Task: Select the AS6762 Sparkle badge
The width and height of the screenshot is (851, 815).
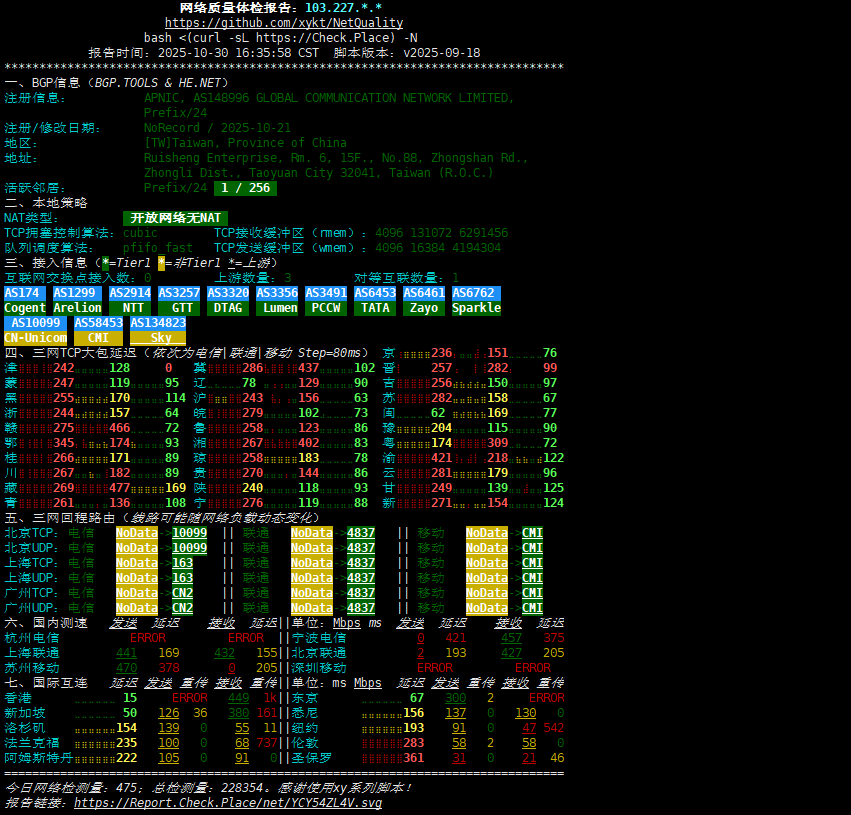Action: [x=476, y=300]
